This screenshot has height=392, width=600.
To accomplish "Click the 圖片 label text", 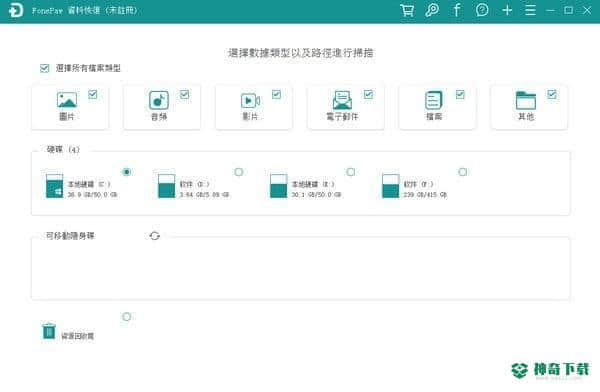I will point(67,116).
